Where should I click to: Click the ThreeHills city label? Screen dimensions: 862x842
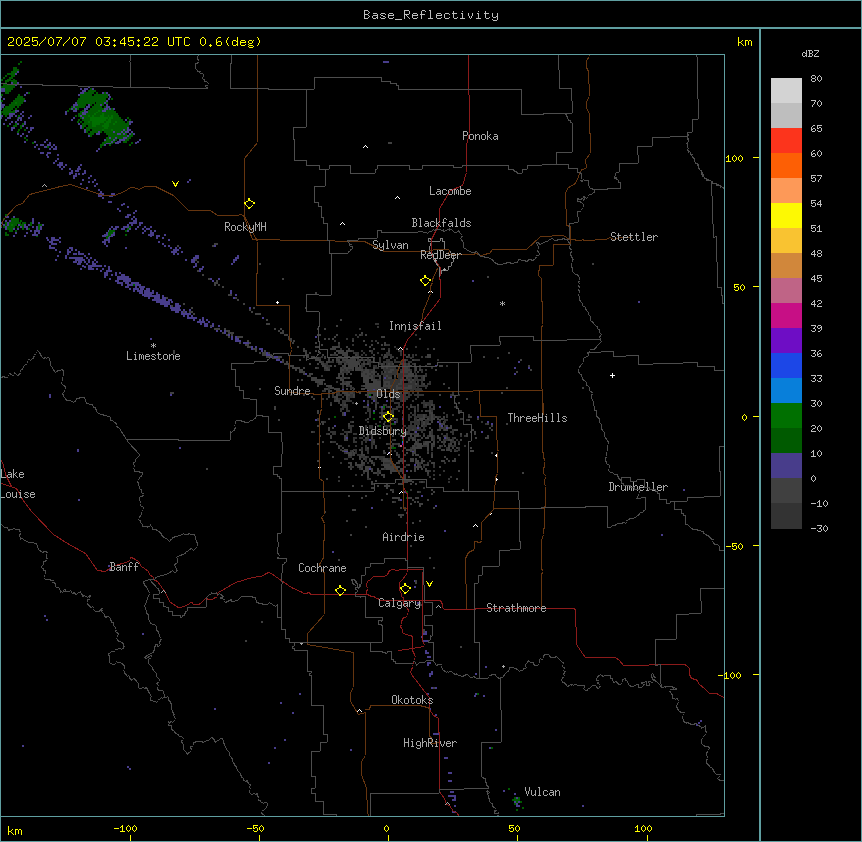tap(537, 418)
